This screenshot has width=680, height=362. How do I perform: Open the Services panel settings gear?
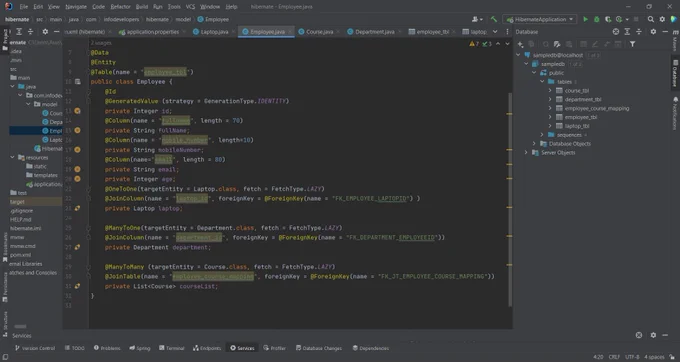653,335
